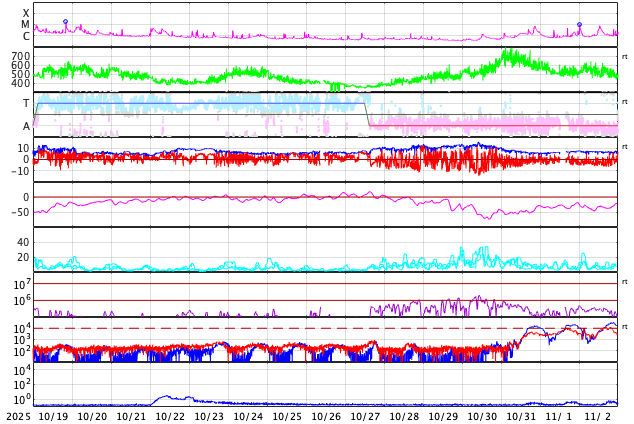Screen dimensions: 634x424
Task: Click the X flare class label
Action: (26, 14)
